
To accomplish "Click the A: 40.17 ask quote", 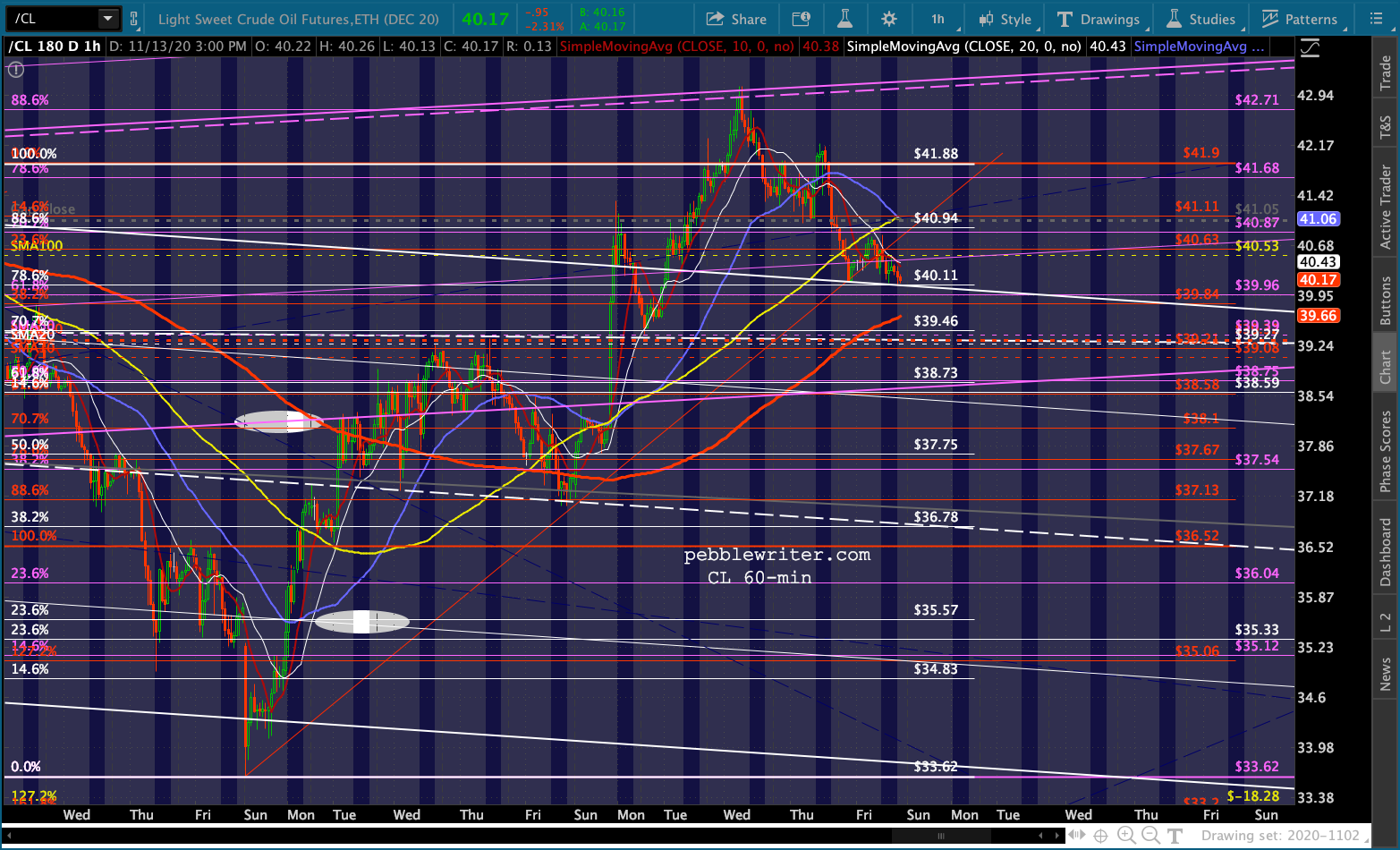I will pyautogui.click(x=602, y=26).
